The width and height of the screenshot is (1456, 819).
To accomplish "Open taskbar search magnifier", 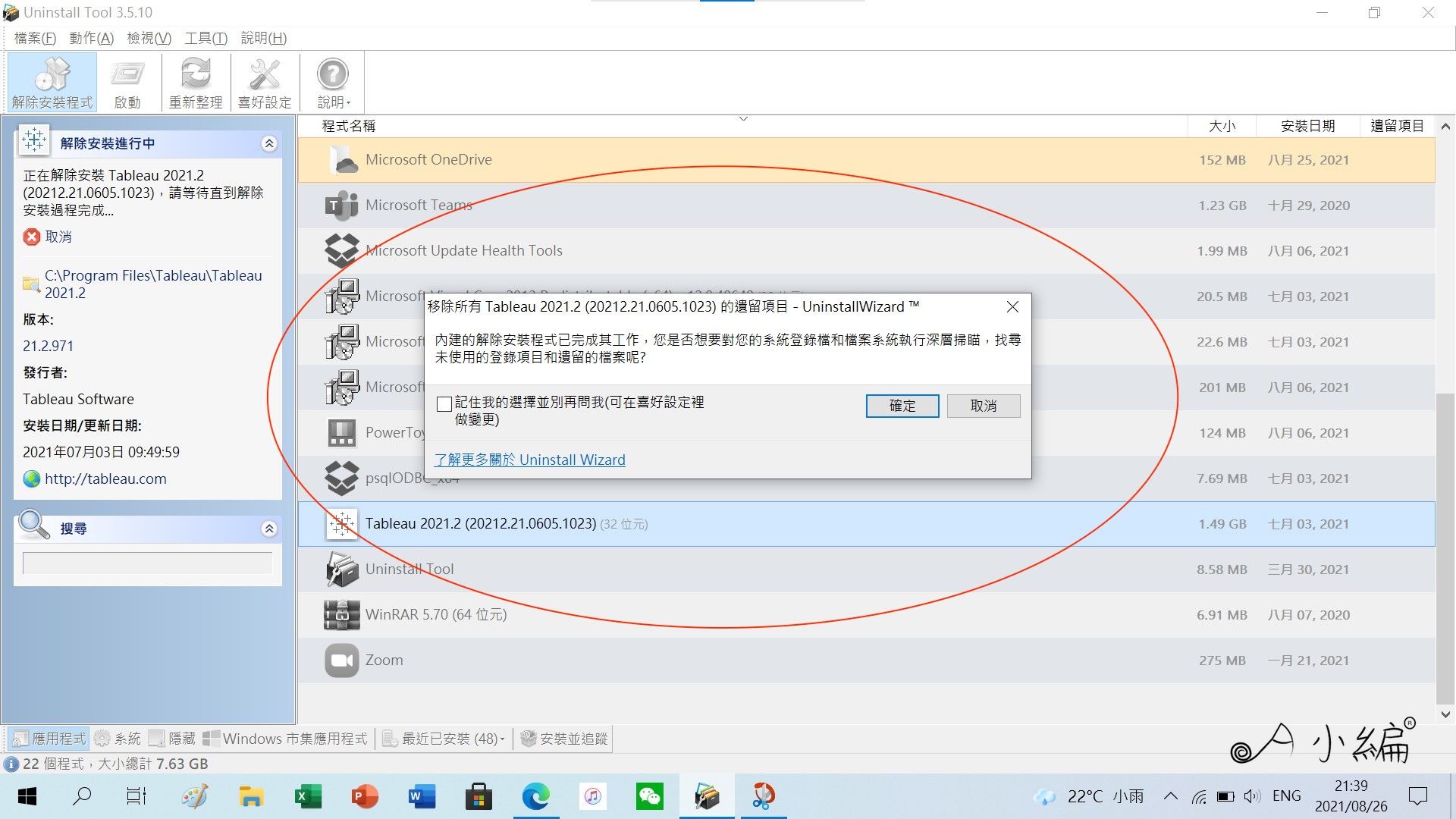I will pyautogui.click(x=82, y=796).
